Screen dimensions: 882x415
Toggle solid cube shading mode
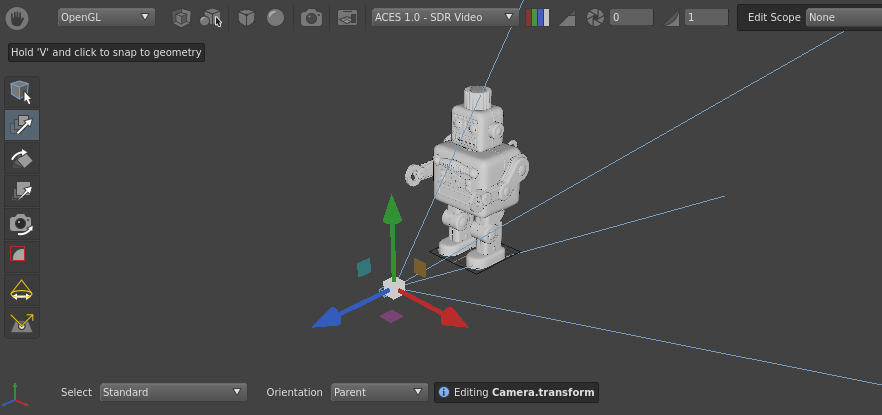click(x=246, y=17)
